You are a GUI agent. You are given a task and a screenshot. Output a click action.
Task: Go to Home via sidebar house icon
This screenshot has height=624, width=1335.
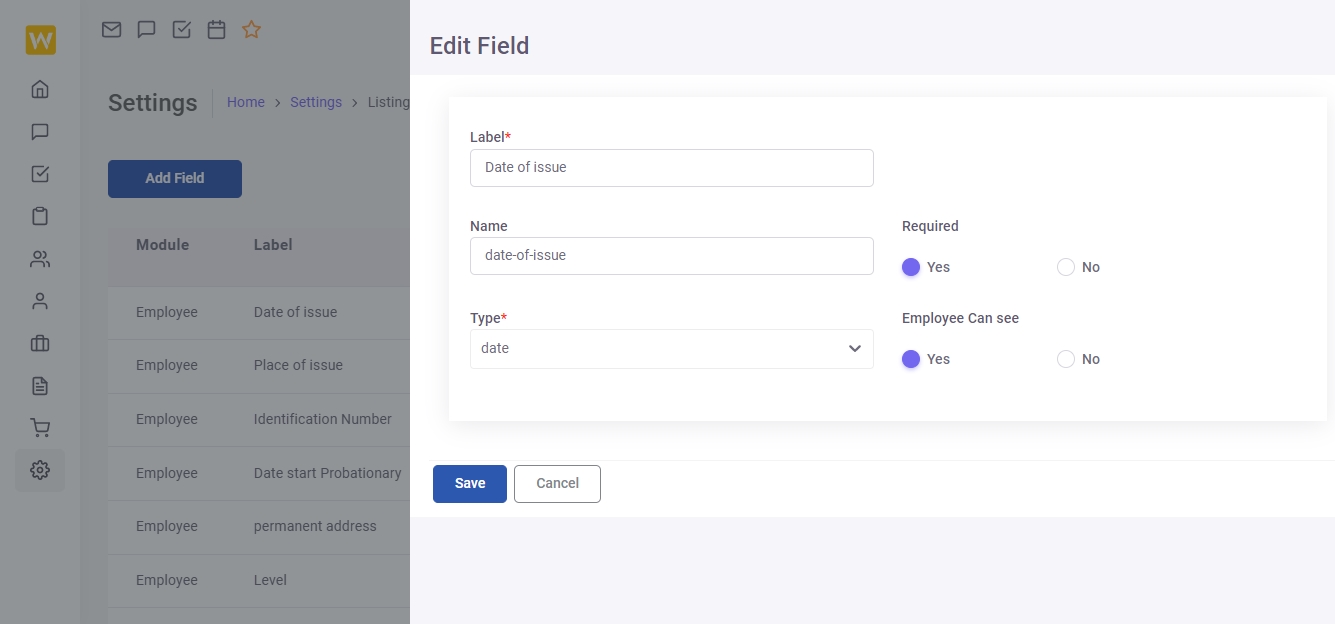tap(40, 89)
